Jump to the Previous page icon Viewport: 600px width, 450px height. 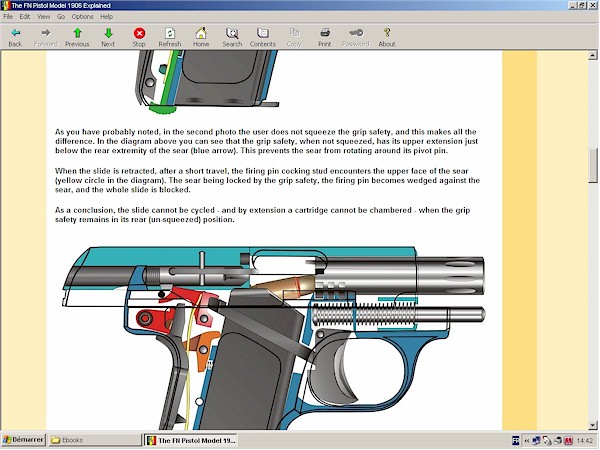(77, 33)
